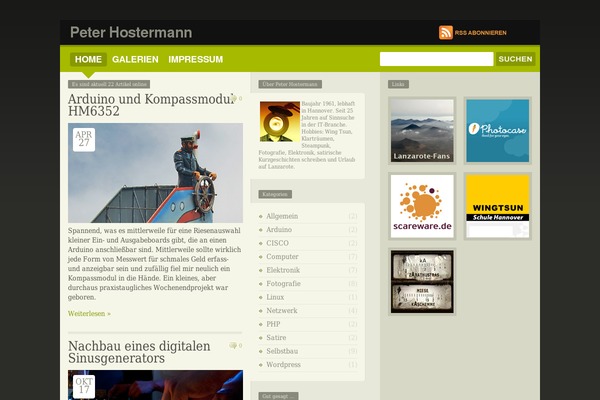Image resolution: width=600 pixels, height=400 pixels.
Task: Click the OKT 17 date badge
Action: coord(84,386)
